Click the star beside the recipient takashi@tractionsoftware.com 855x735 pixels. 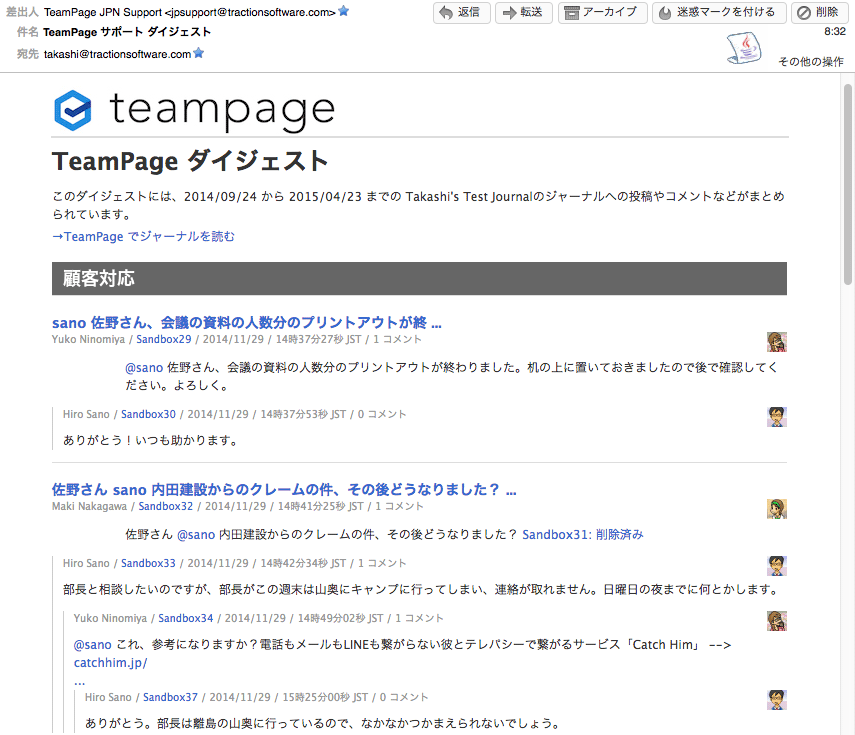(198, 53)
